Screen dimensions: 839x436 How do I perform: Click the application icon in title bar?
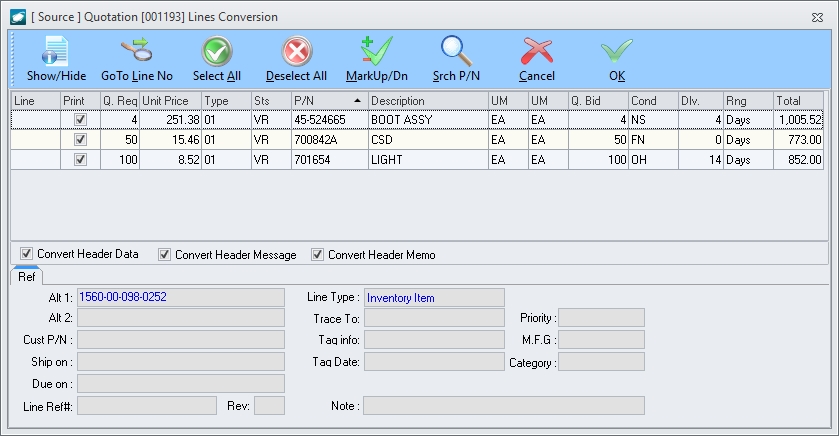[18, 17]
